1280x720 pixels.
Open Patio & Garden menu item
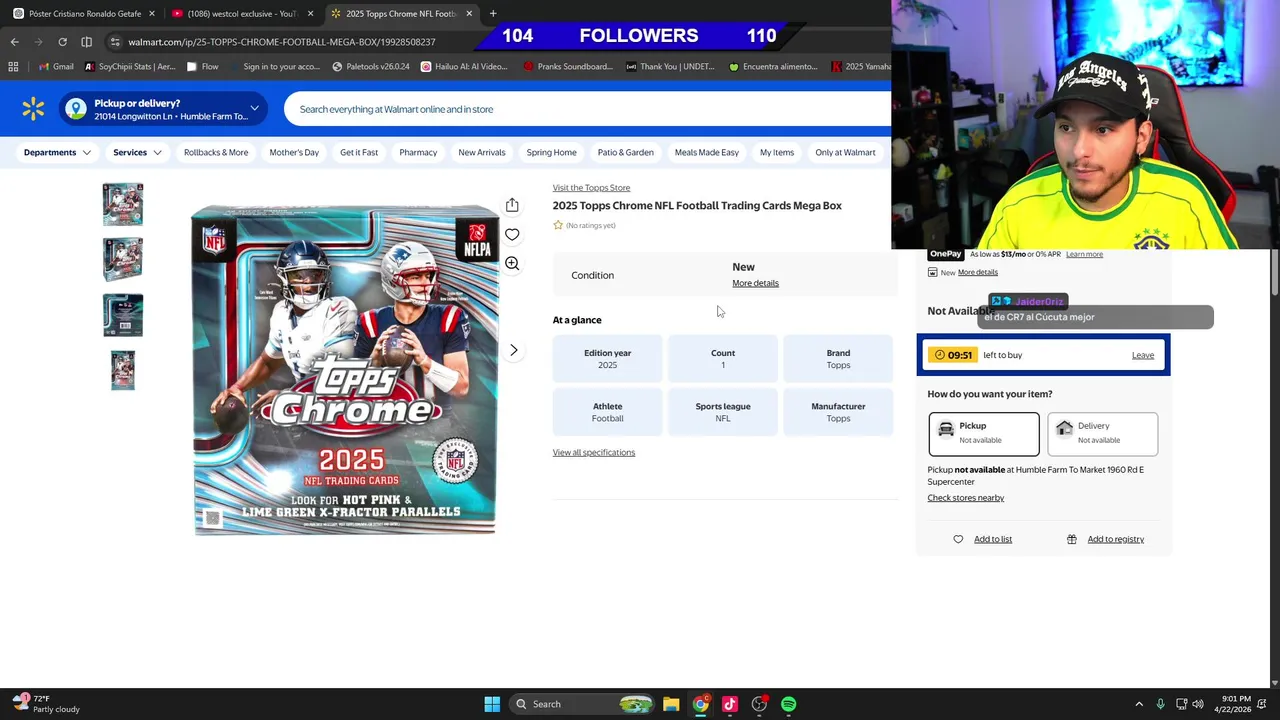[625, 152]
